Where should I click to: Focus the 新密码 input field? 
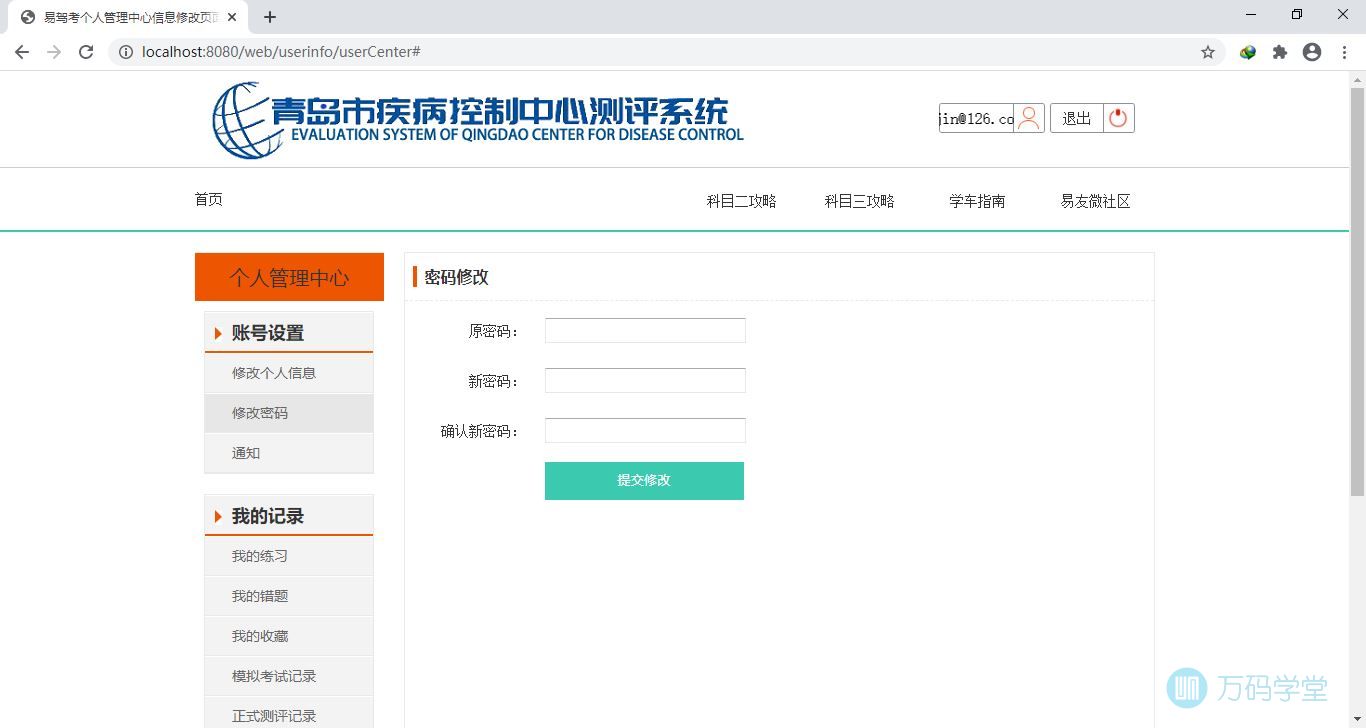pos(645,380)
